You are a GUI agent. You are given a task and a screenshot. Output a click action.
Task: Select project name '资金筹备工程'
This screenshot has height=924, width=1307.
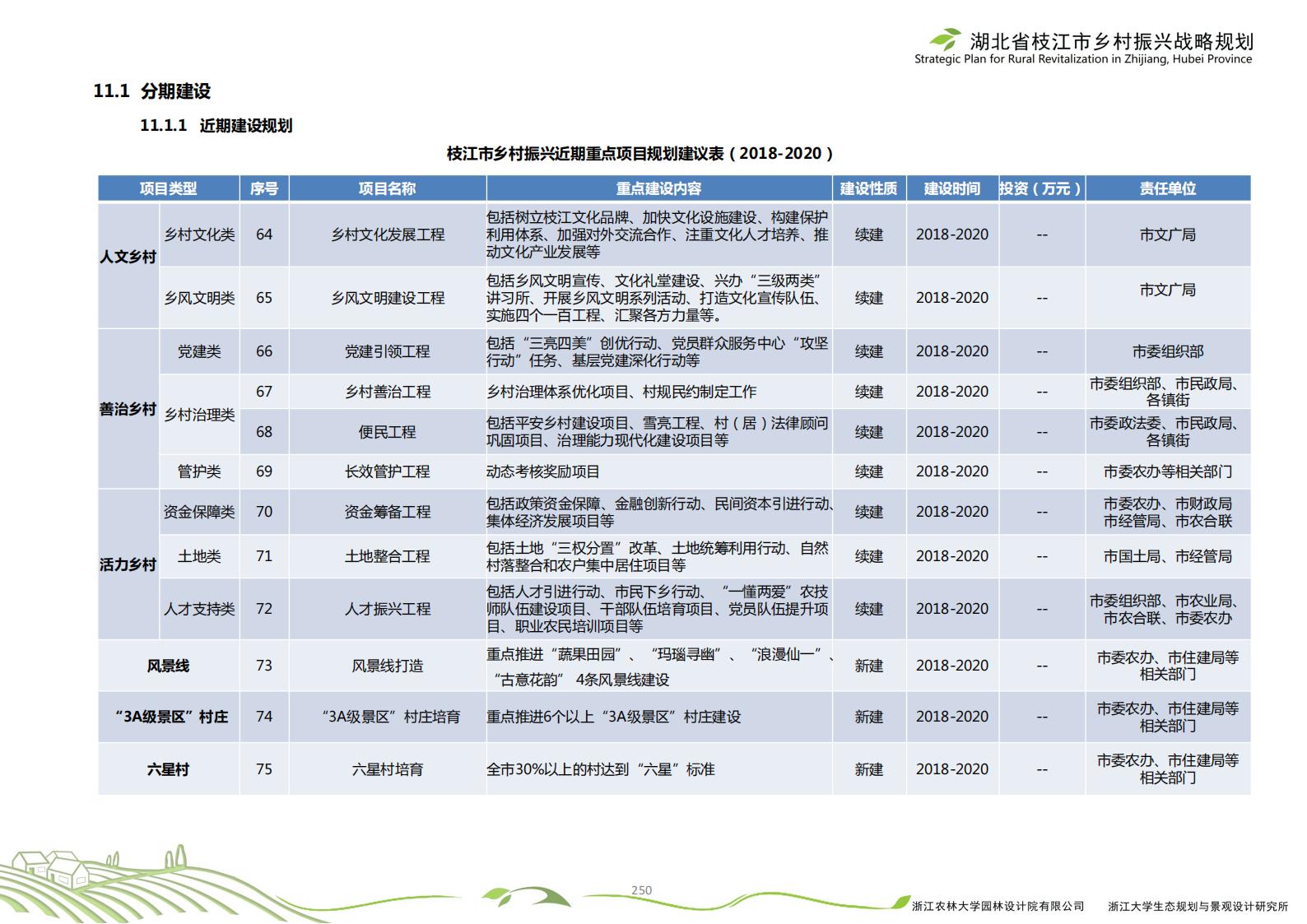tap(388, 512)
